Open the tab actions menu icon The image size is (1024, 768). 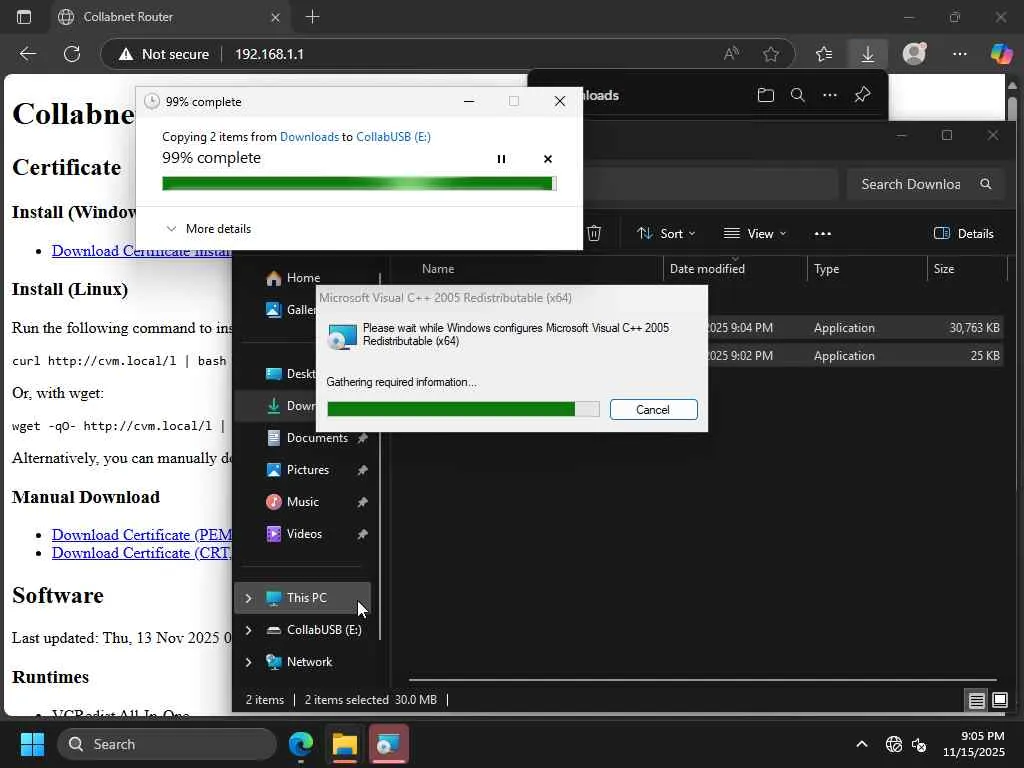coord(24,17)
